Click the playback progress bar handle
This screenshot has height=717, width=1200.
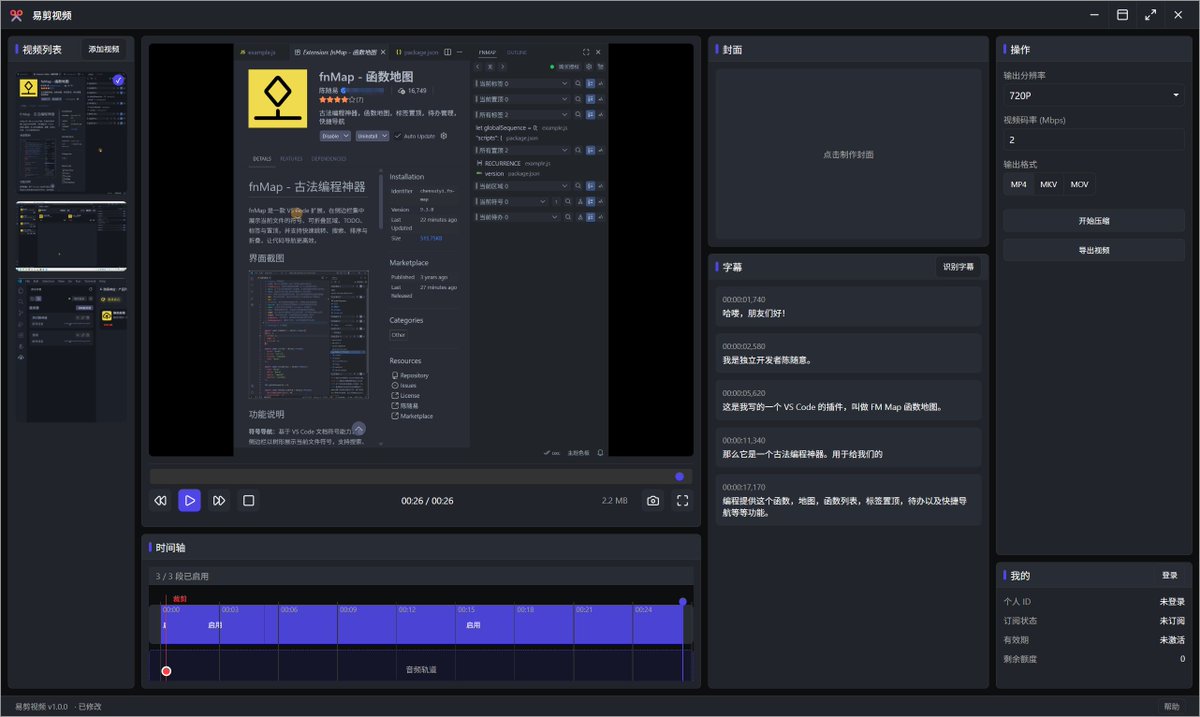coord(680,477)
